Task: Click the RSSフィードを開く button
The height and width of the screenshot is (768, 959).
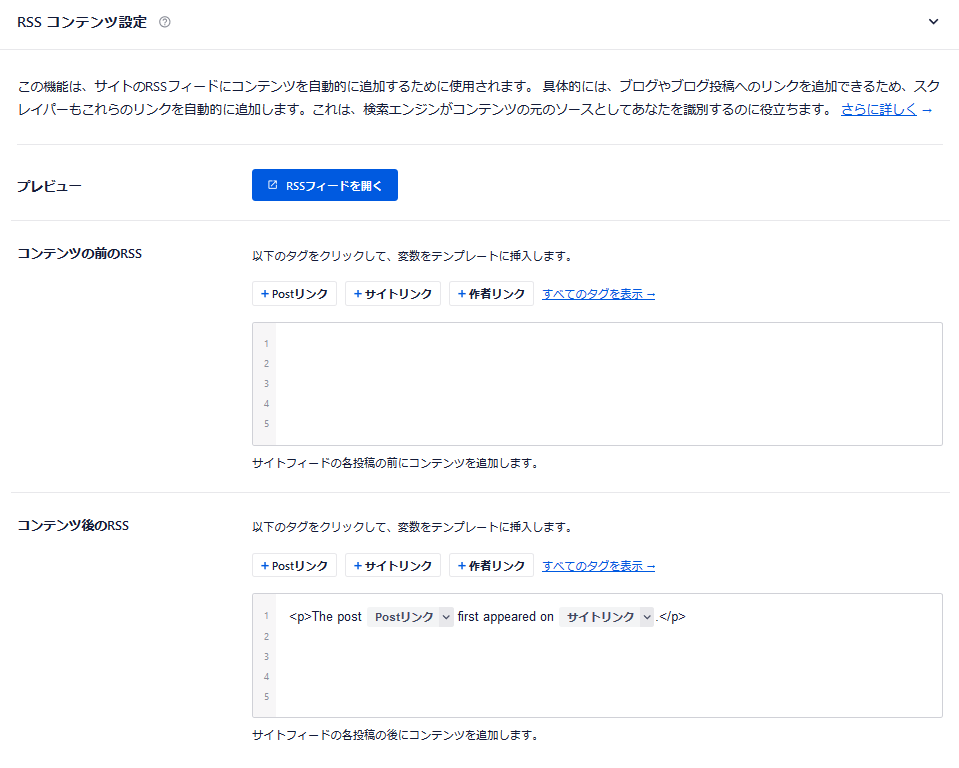Action: (x=324, y=185)
